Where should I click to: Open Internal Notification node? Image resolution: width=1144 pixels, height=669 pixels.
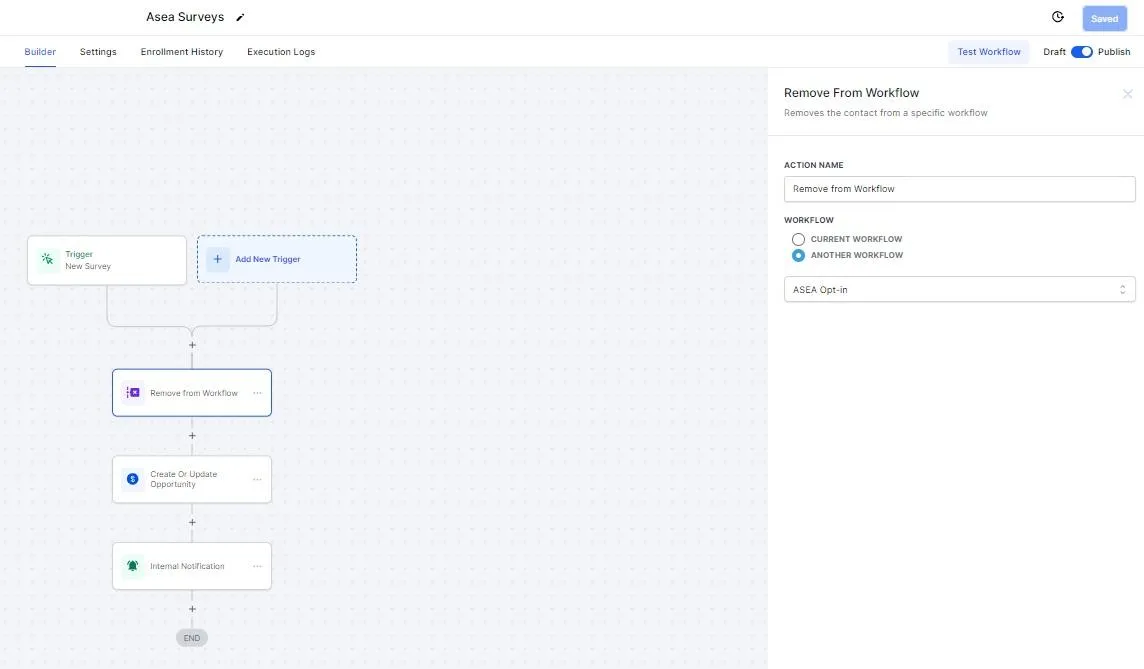pyautogui.click(x=192, y=566)
